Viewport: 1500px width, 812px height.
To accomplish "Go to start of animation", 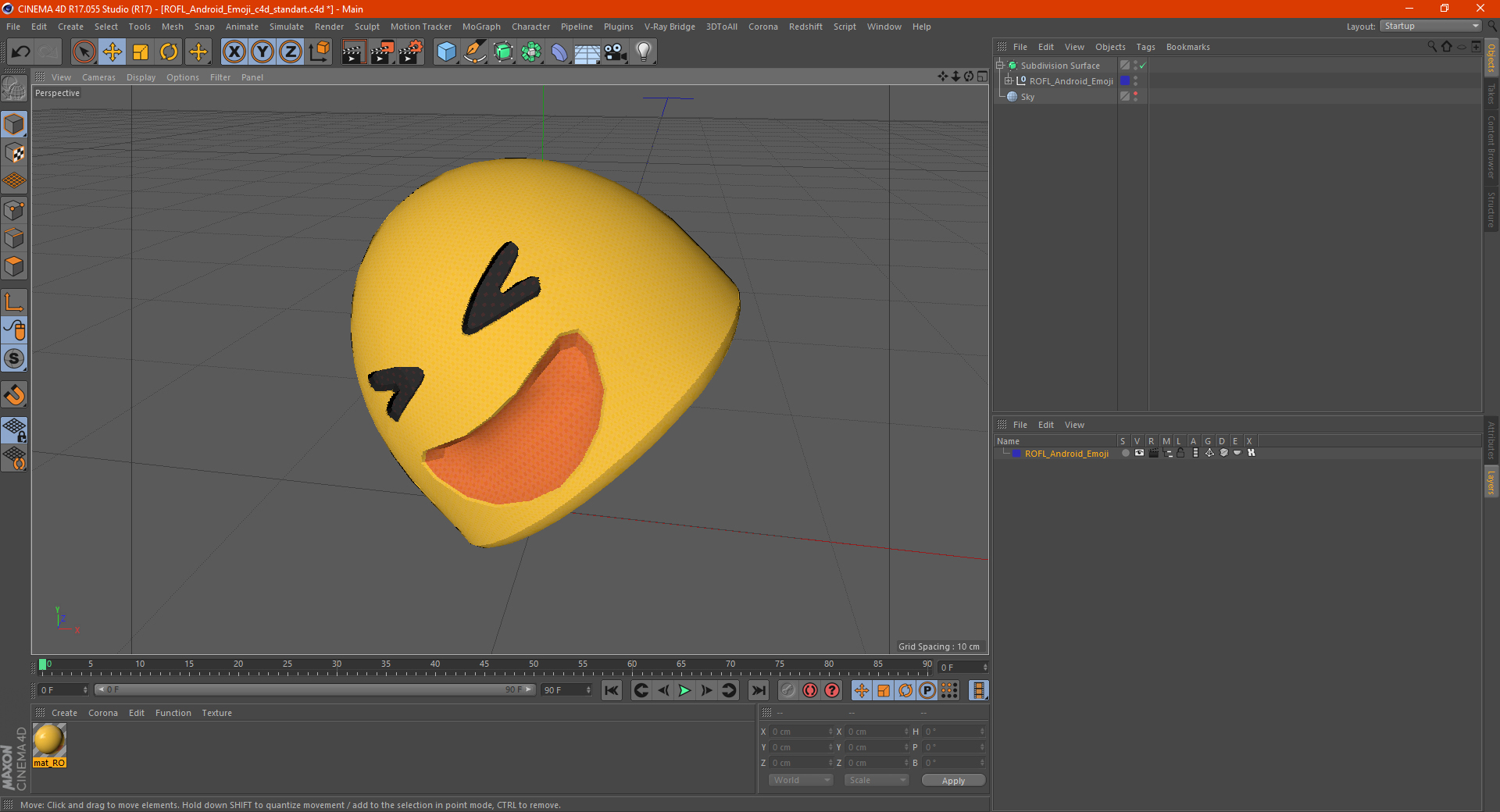I will click(x=612, y=690).
